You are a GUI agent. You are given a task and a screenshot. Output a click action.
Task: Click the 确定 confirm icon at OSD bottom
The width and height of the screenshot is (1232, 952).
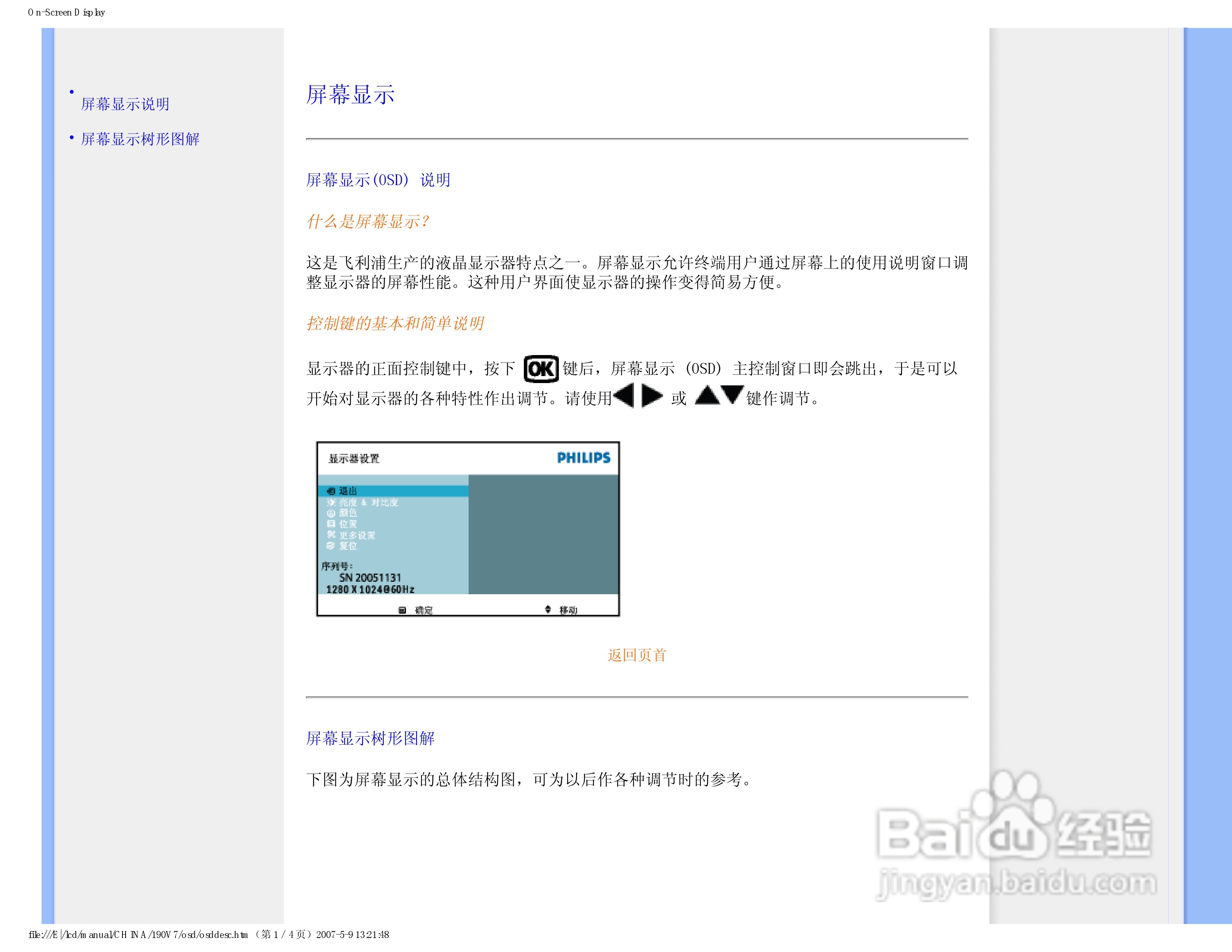tap(403, 610)
